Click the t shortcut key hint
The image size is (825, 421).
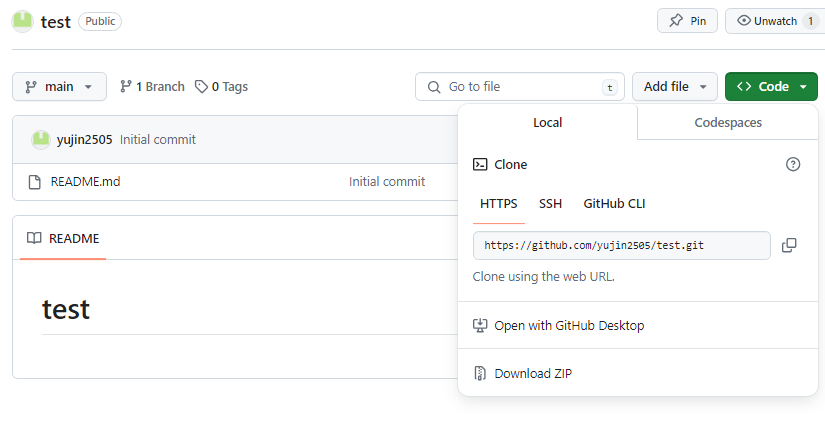(609, 87)
